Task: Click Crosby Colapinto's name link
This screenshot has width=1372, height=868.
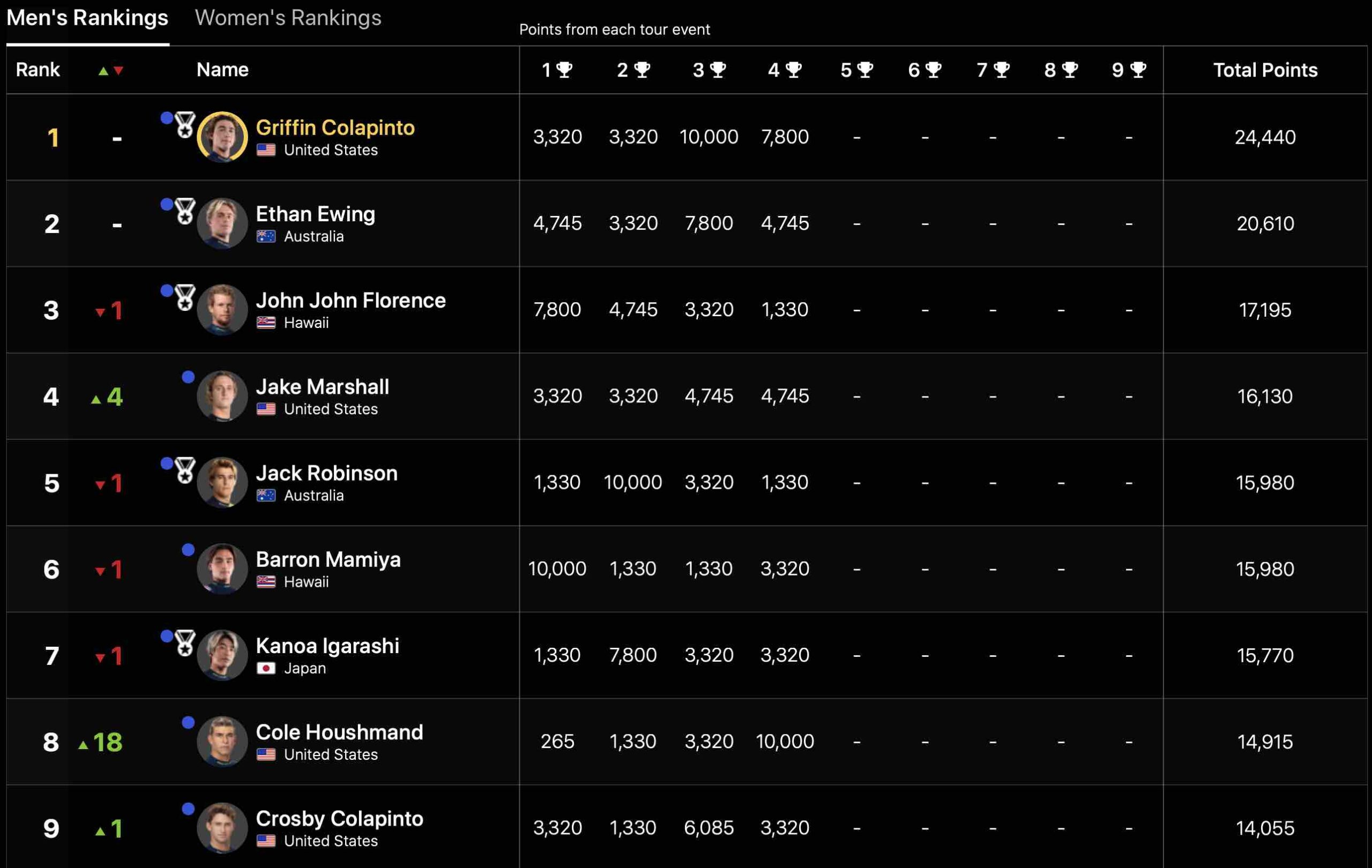Action: [x=339, y=819]
